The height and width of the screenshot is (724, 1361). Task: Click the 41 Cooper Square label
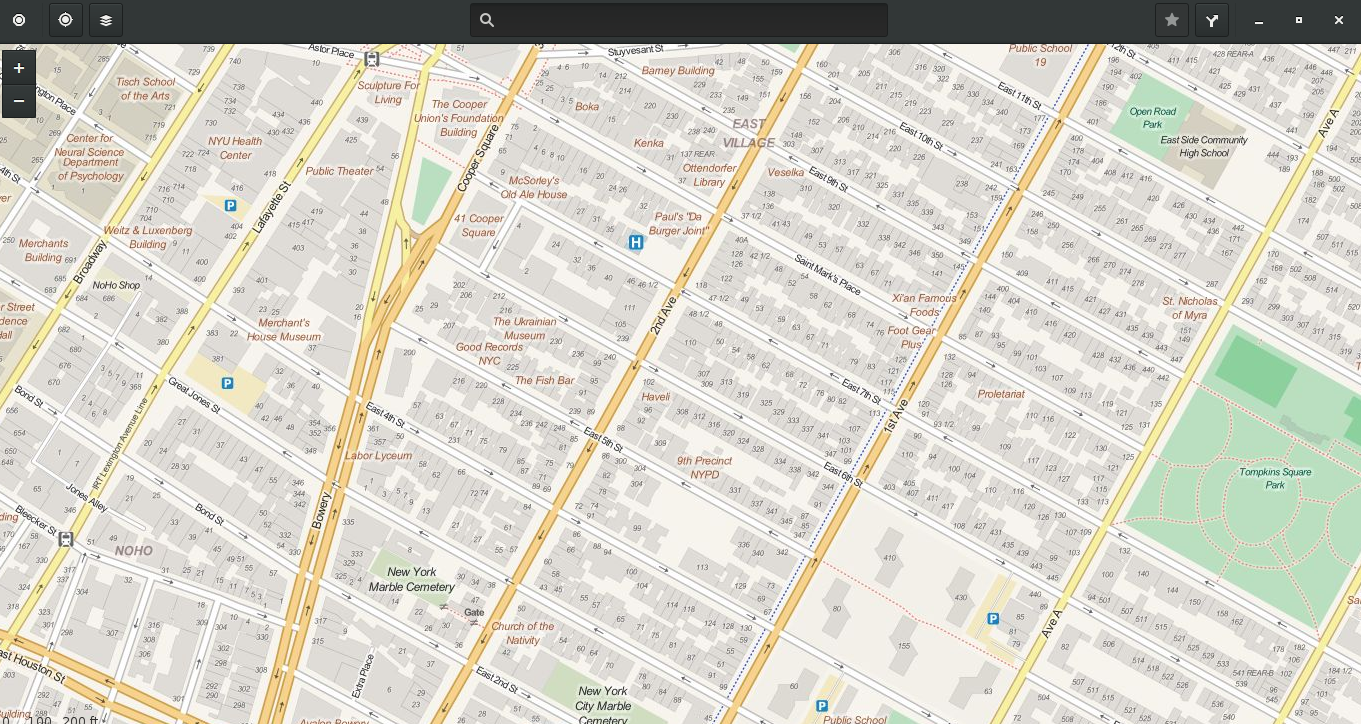pos(478,225)
